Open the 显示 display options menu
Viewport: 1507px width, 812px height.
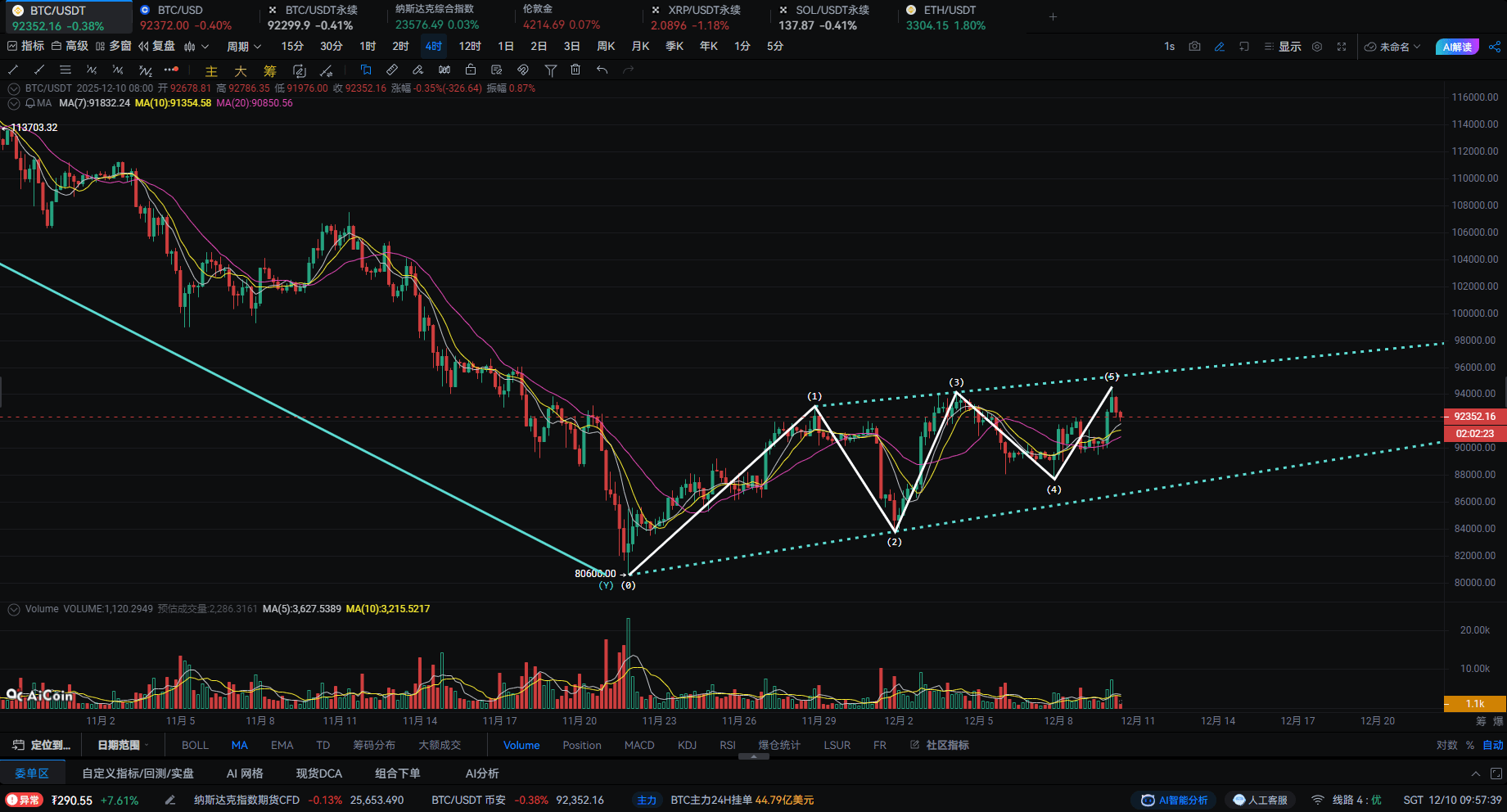point(1283,47)
